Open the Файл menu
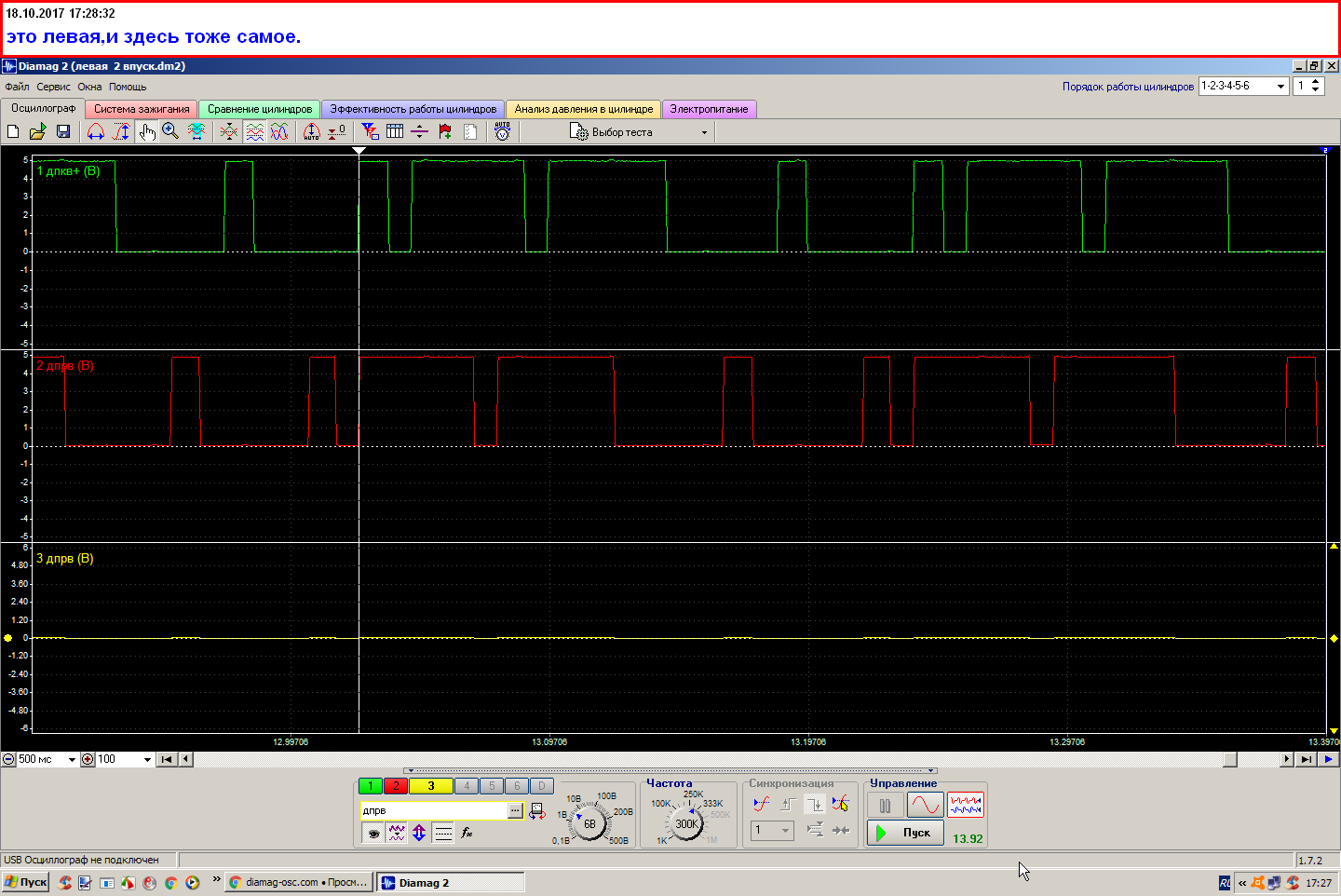This screenshot has height=896, width=1341. (17, 87)
